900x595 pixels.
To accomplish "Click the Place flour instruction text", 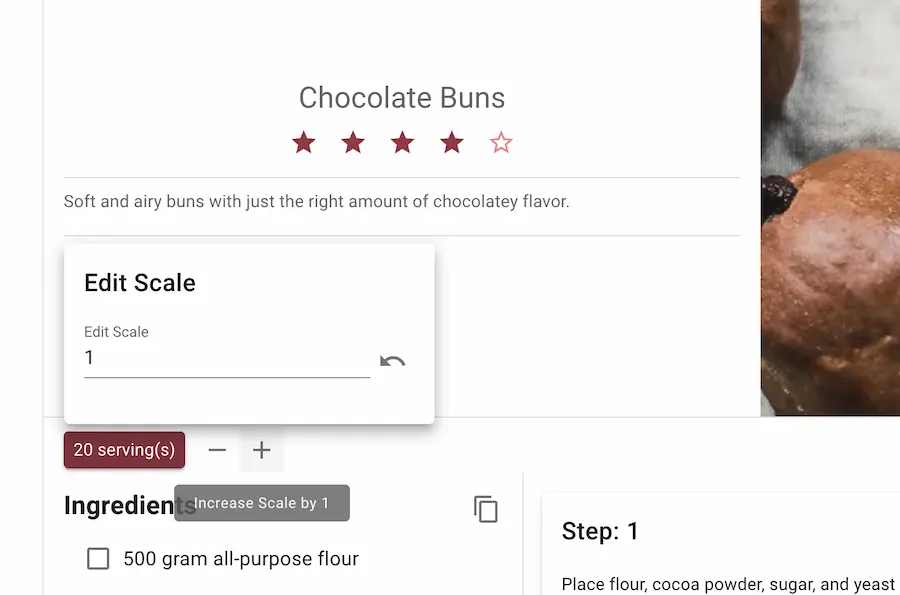I will coord(728,584).
